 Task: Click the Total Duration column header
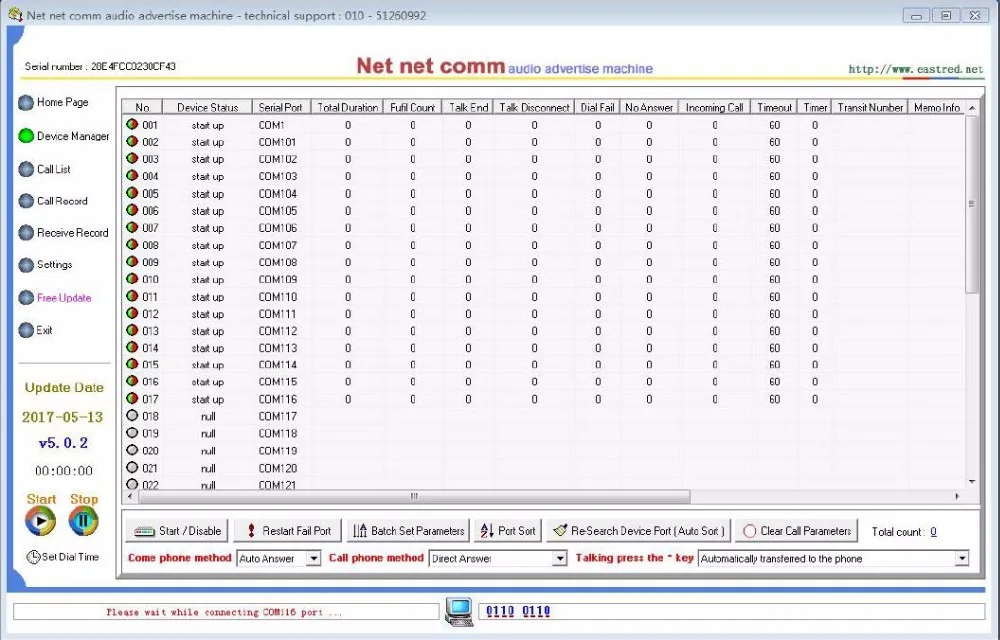[x=348, y=107]
